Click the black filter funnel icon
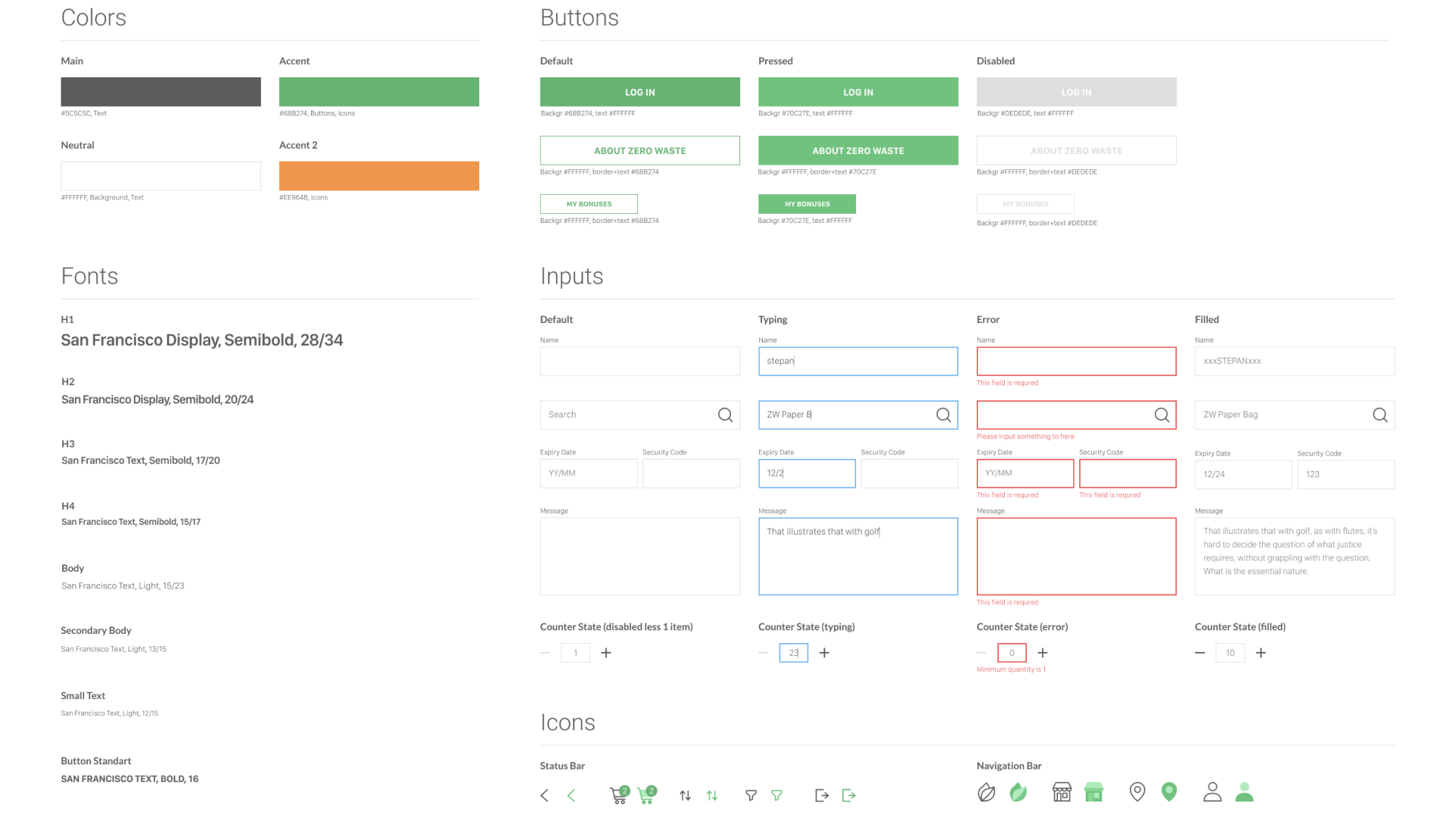This screenshot has width=1456, height=819. 751,795
